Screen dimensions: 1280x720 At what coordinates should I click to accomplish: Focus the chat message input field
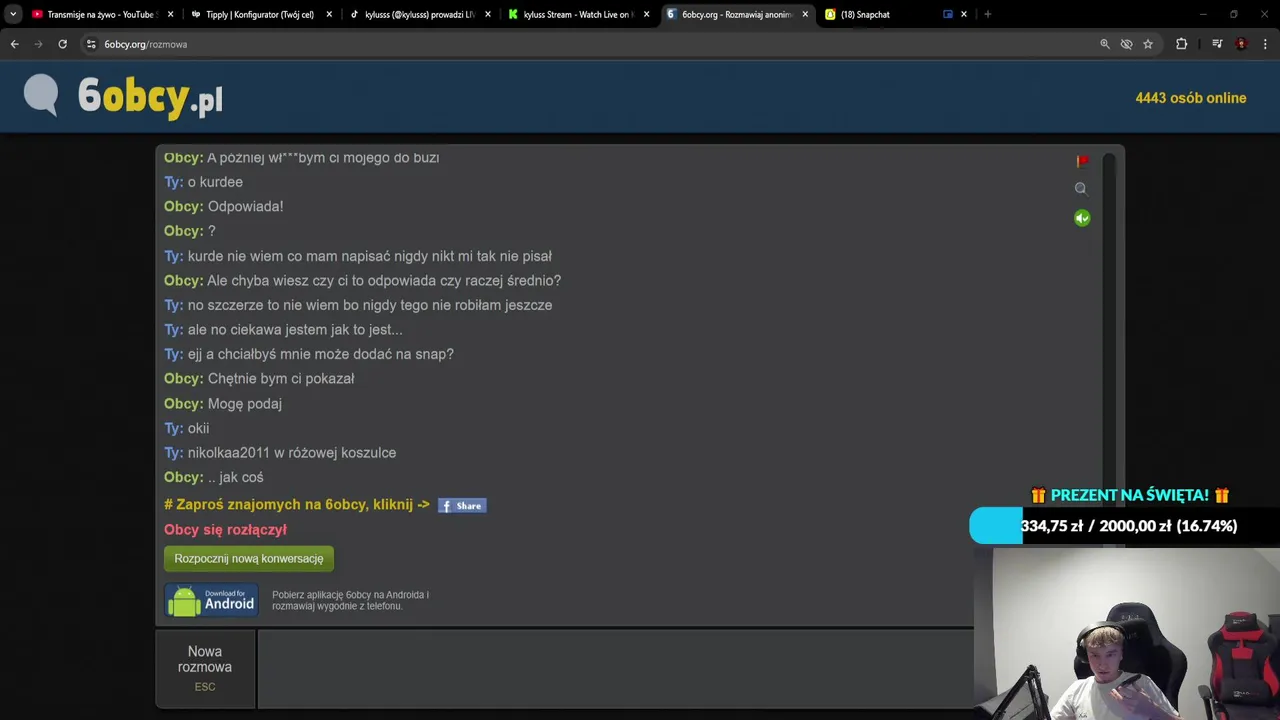click(616, 668)
